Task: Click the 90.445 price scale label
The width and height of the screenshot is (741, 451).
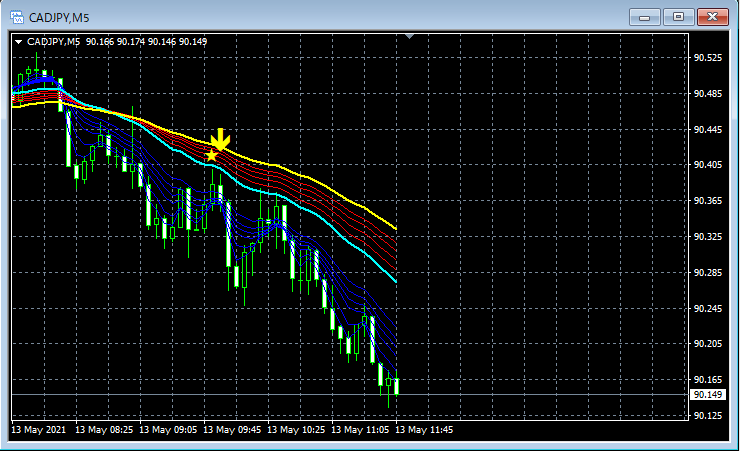Action: [707, 130]
